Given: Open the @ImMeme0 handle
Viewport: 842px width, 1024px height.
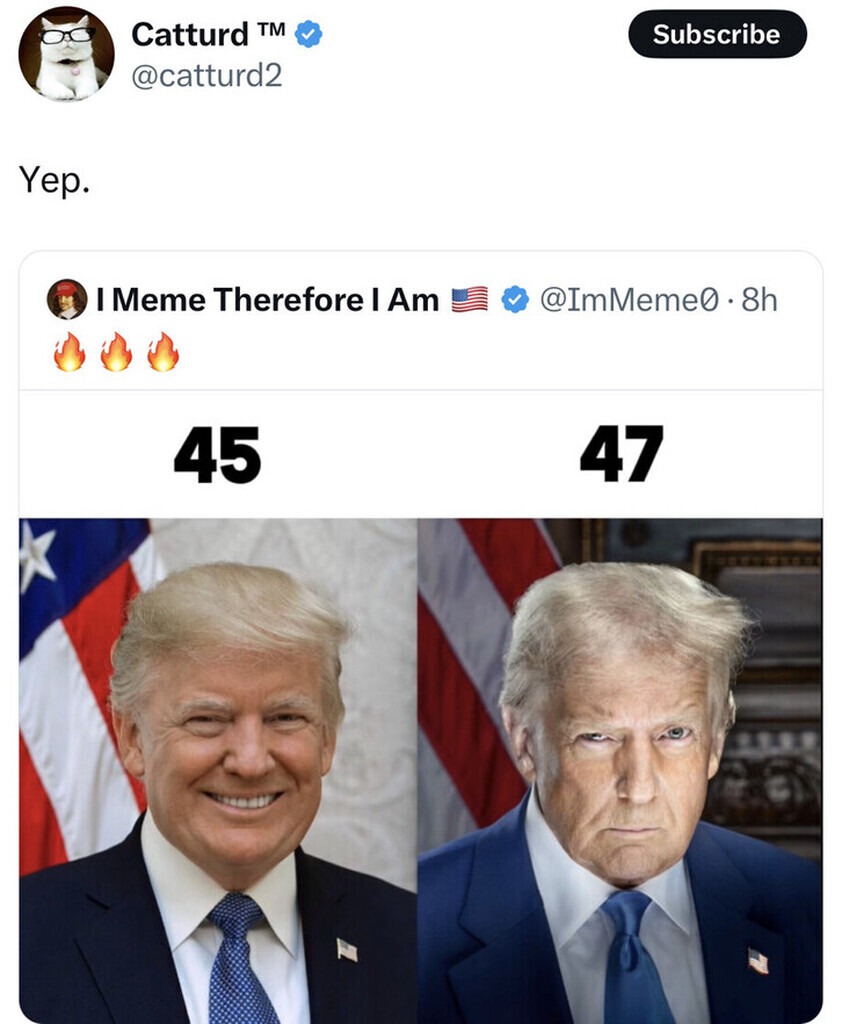Looking at the screenshot, I should pos(629,300).
